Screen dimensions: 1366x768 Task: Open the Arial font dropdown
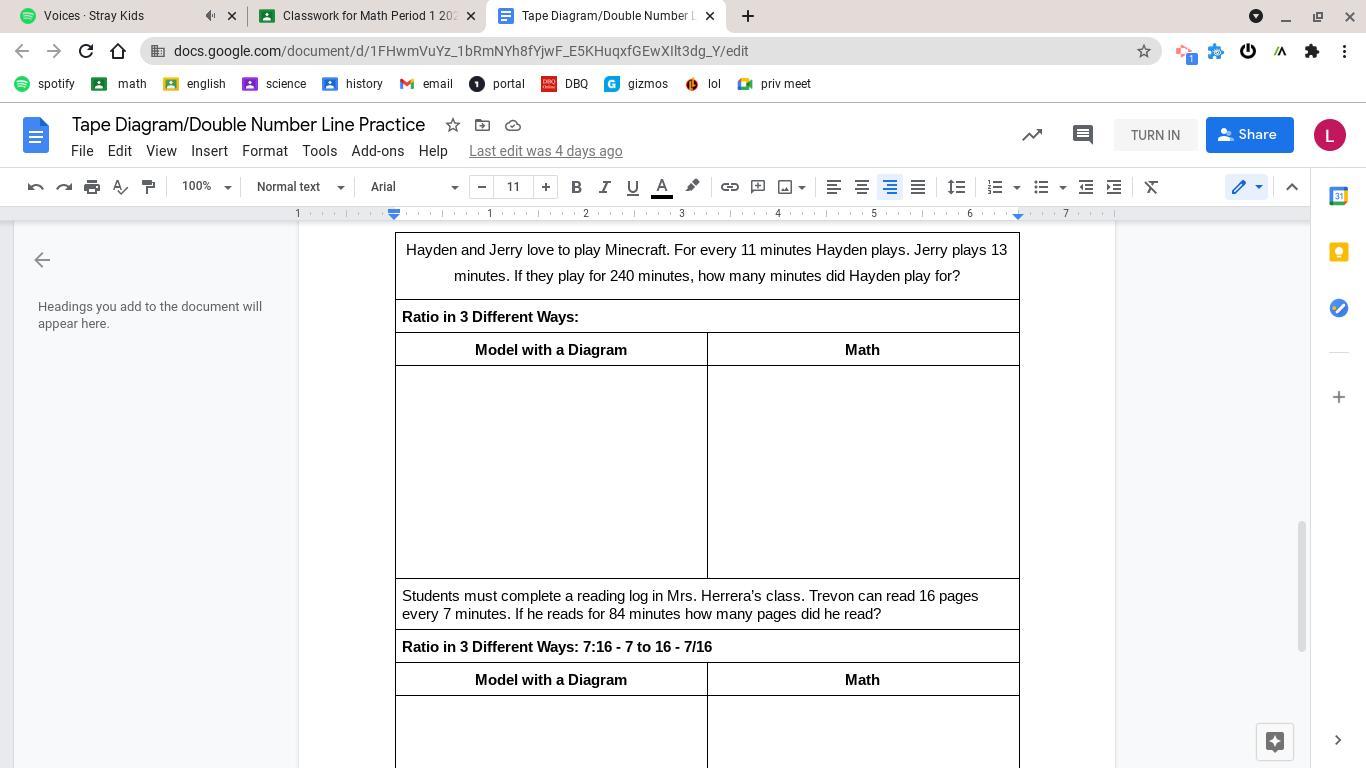(x=414, y=187)
